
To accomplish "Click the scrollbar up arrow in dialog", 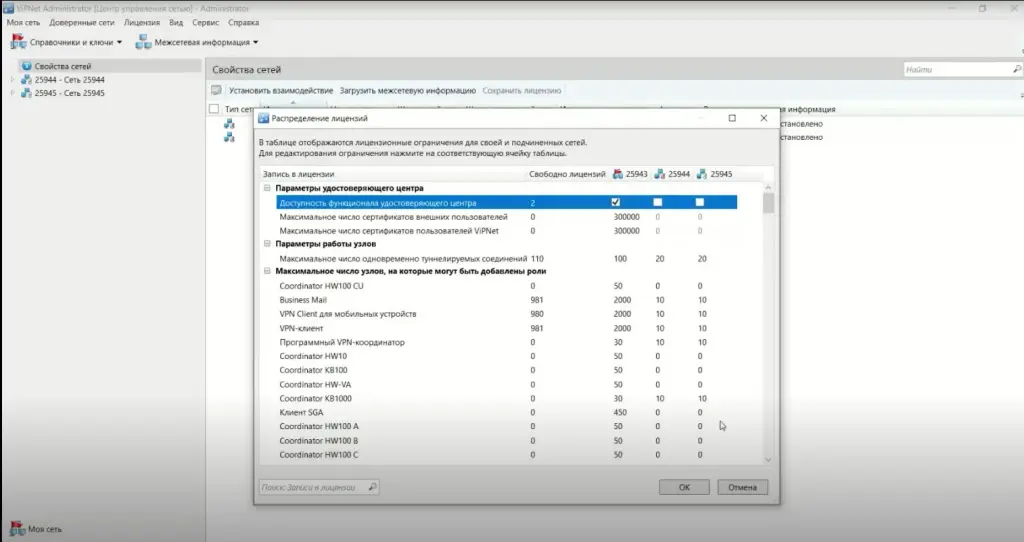I will coord(768,188).
